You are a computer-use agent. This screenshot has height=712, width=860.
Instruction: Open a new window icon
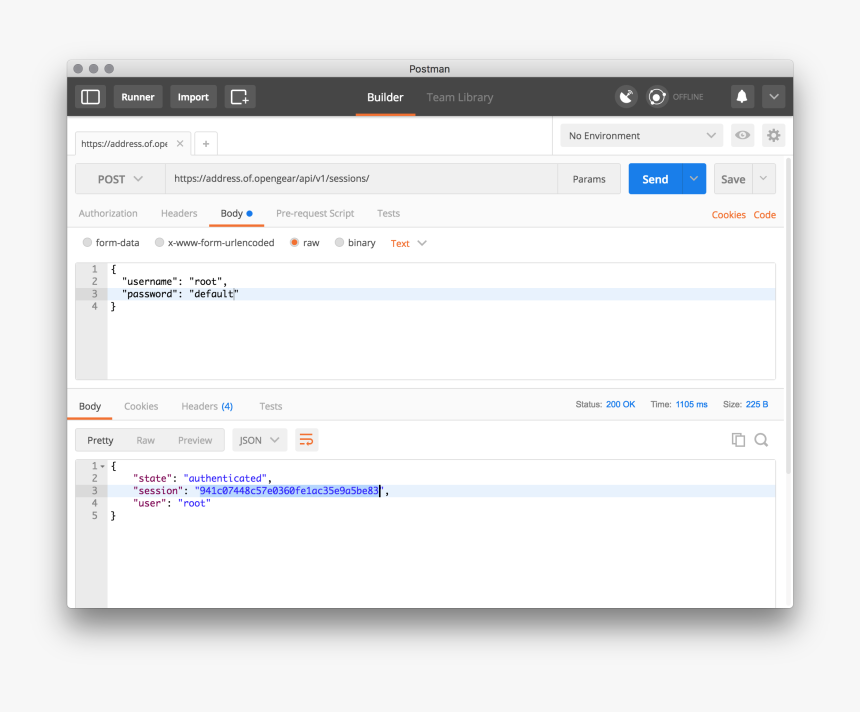(240, 97)
